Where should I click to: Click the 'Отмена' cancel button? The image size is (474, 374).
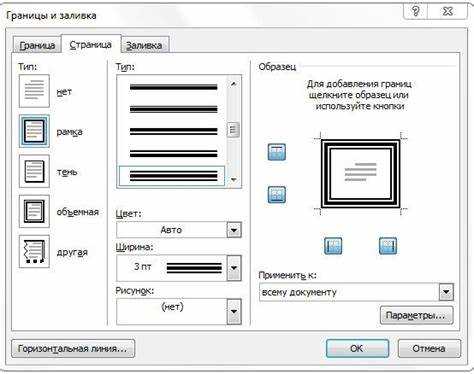point(429,349)
